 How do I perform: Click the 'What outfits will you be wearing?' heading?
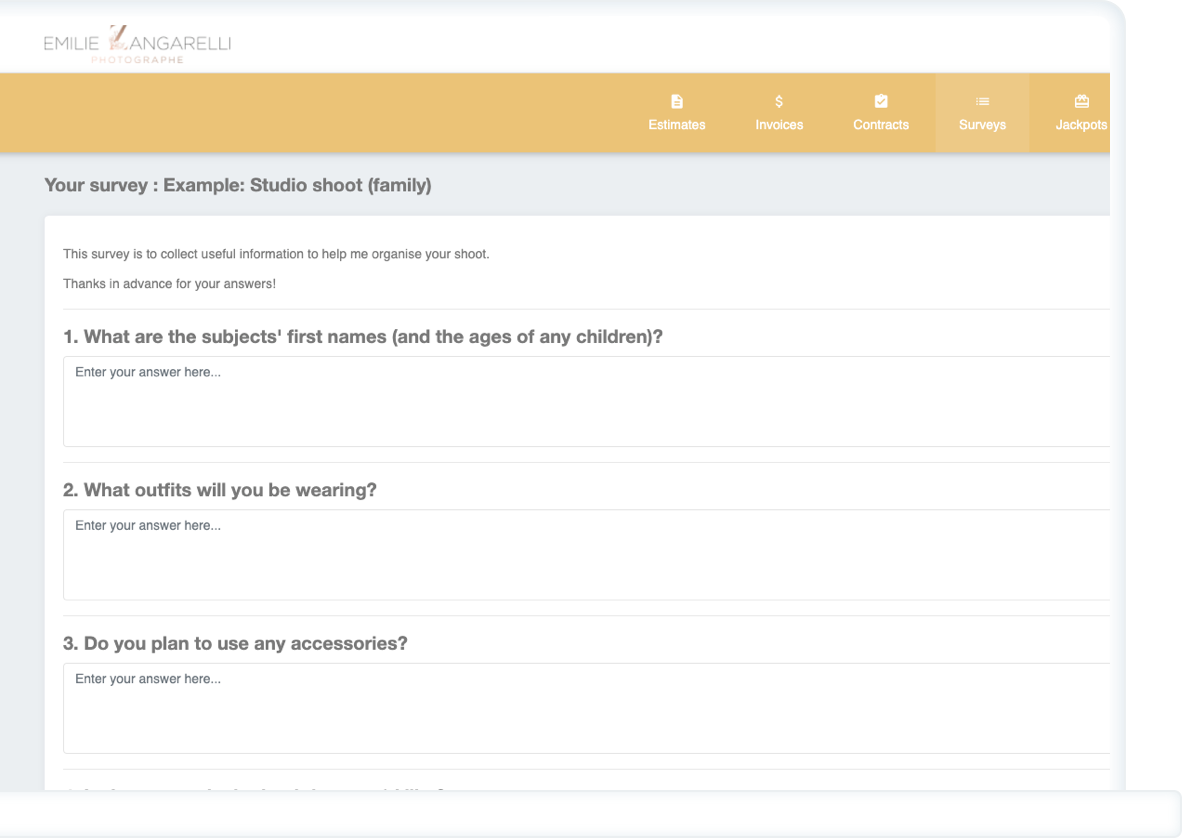click(x=220, y=490)
